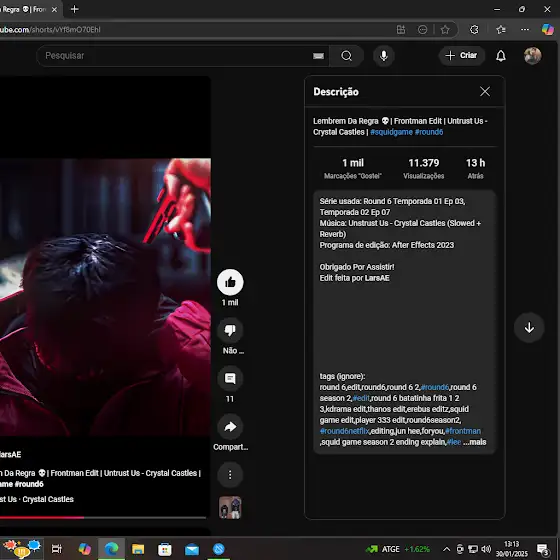Open the Copilot sidebar icon
Viewport: 560px width, 560px height.
pos(548,30)
